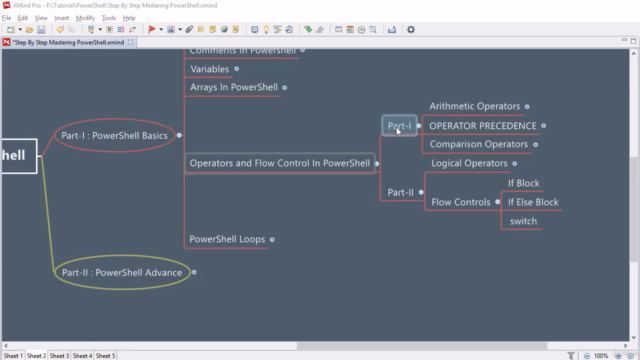Click the Drill Down toolbar icon
The width and height of the screenshot is (640, 360).
point(254,29)
